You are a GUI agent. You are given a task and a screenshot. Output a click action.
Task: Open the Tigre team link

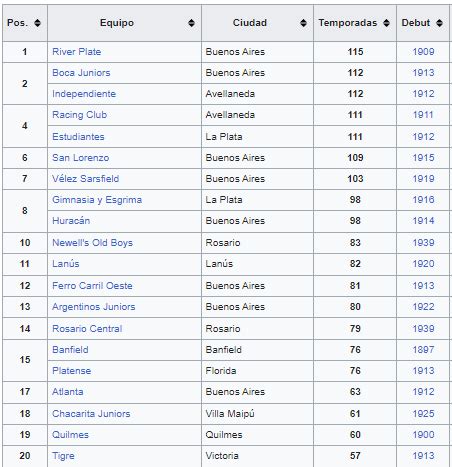click(x=63, y=456)
